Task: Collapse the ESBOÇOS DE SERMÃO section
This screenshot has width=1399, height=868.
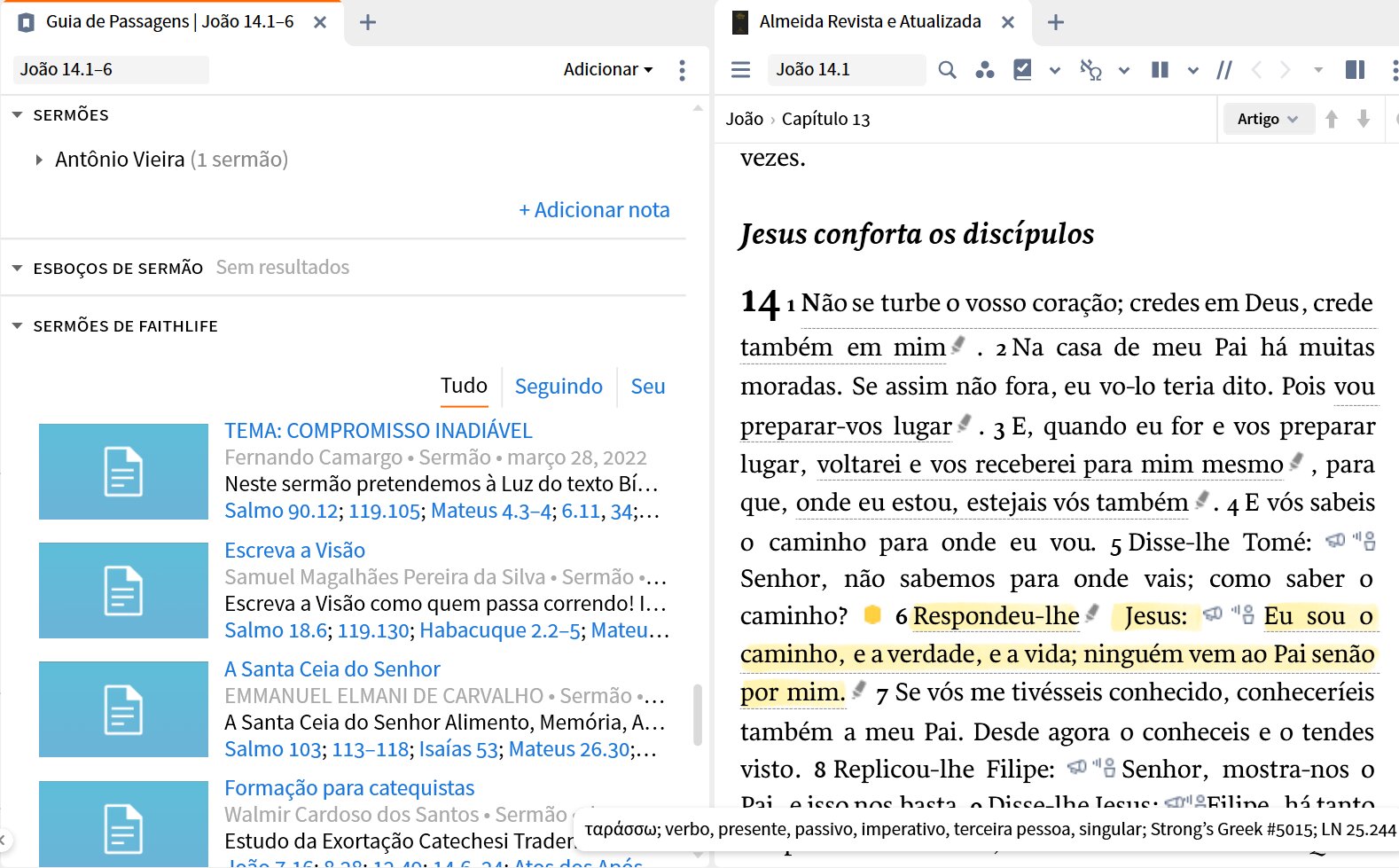Action: (x=17, y=268)
